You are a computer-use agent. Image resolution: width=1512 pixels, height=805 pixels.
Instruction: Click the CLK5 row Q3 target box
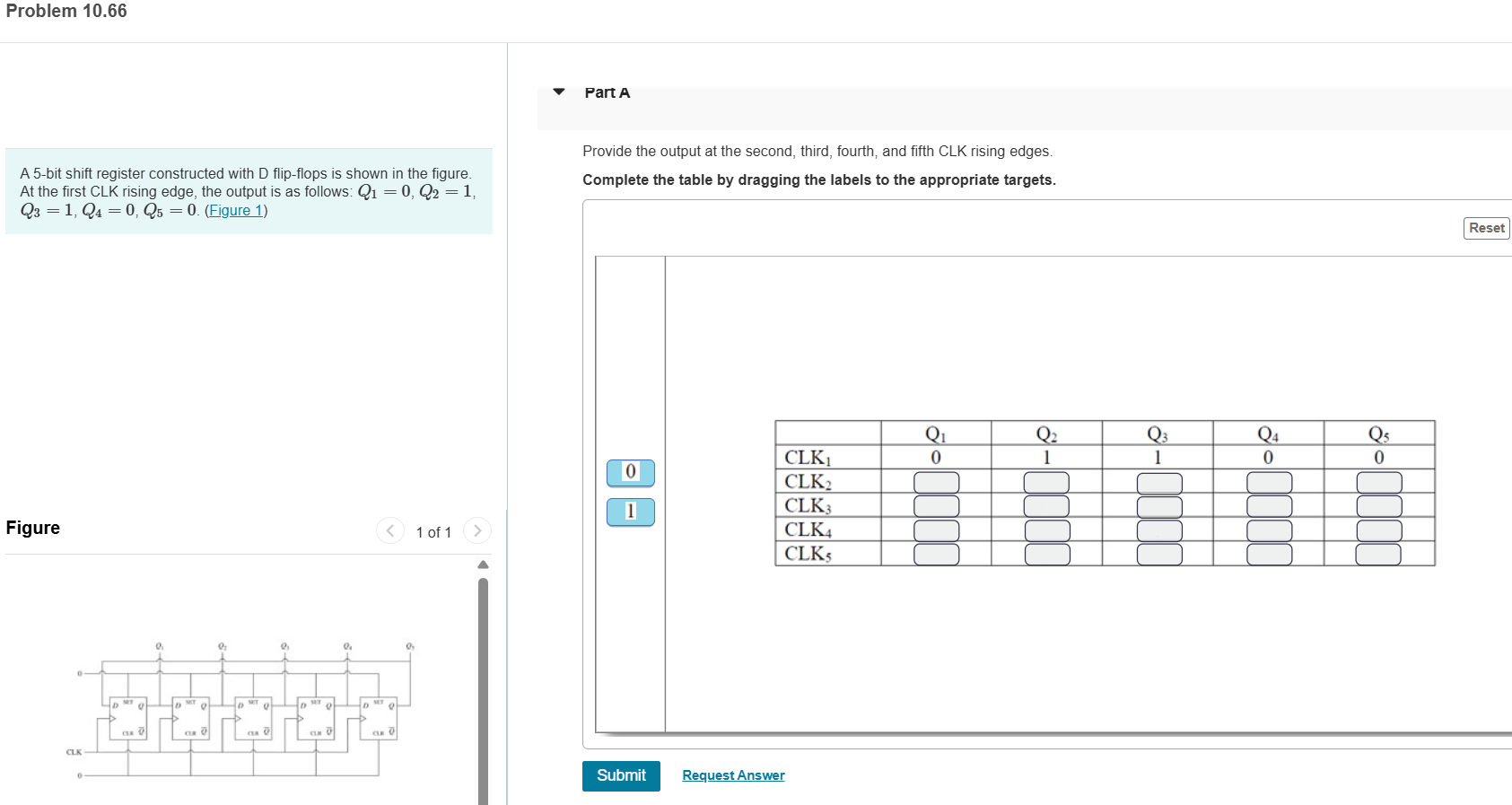[x=1158, y=554]
